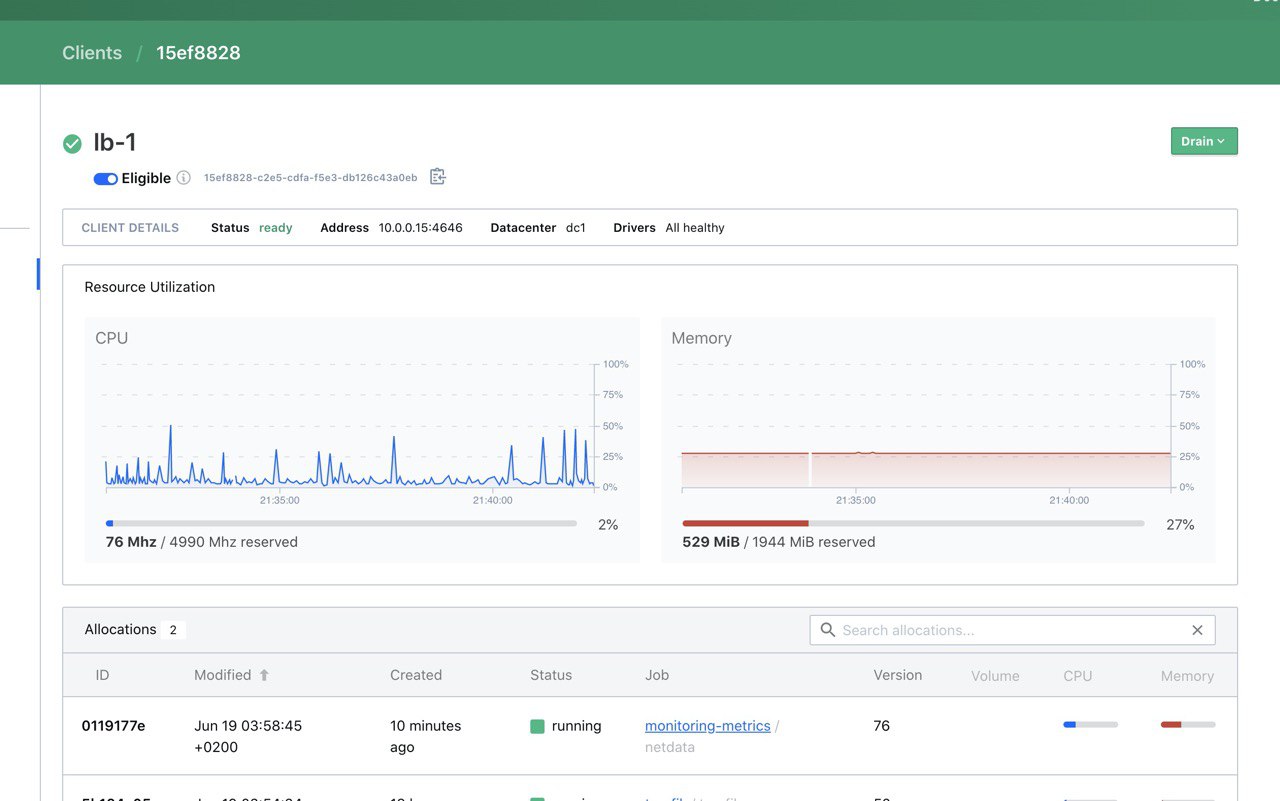Click the 21:40:00 label on the Memory chart
1280x801 pixels.
point(1069,500)
